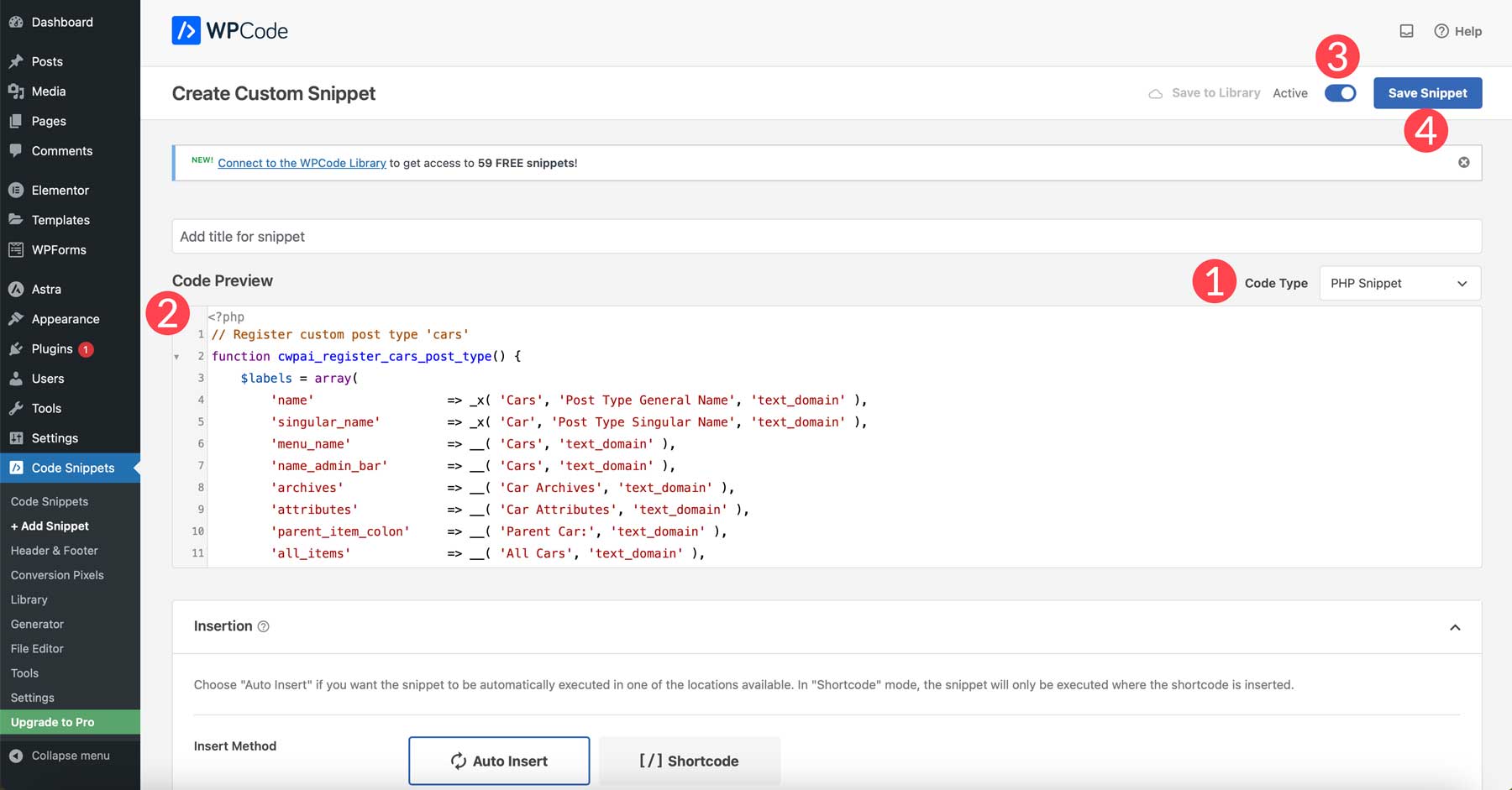Open the Users screen
1512x790 pixels.
pyautogui.click(x=47, y=378)
